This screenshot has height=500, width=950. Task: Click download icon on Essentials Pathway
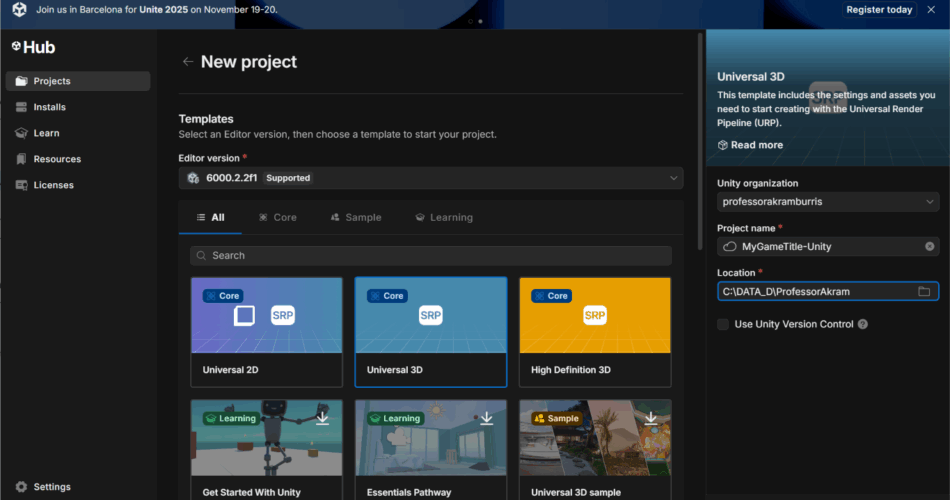pos(487,418)
